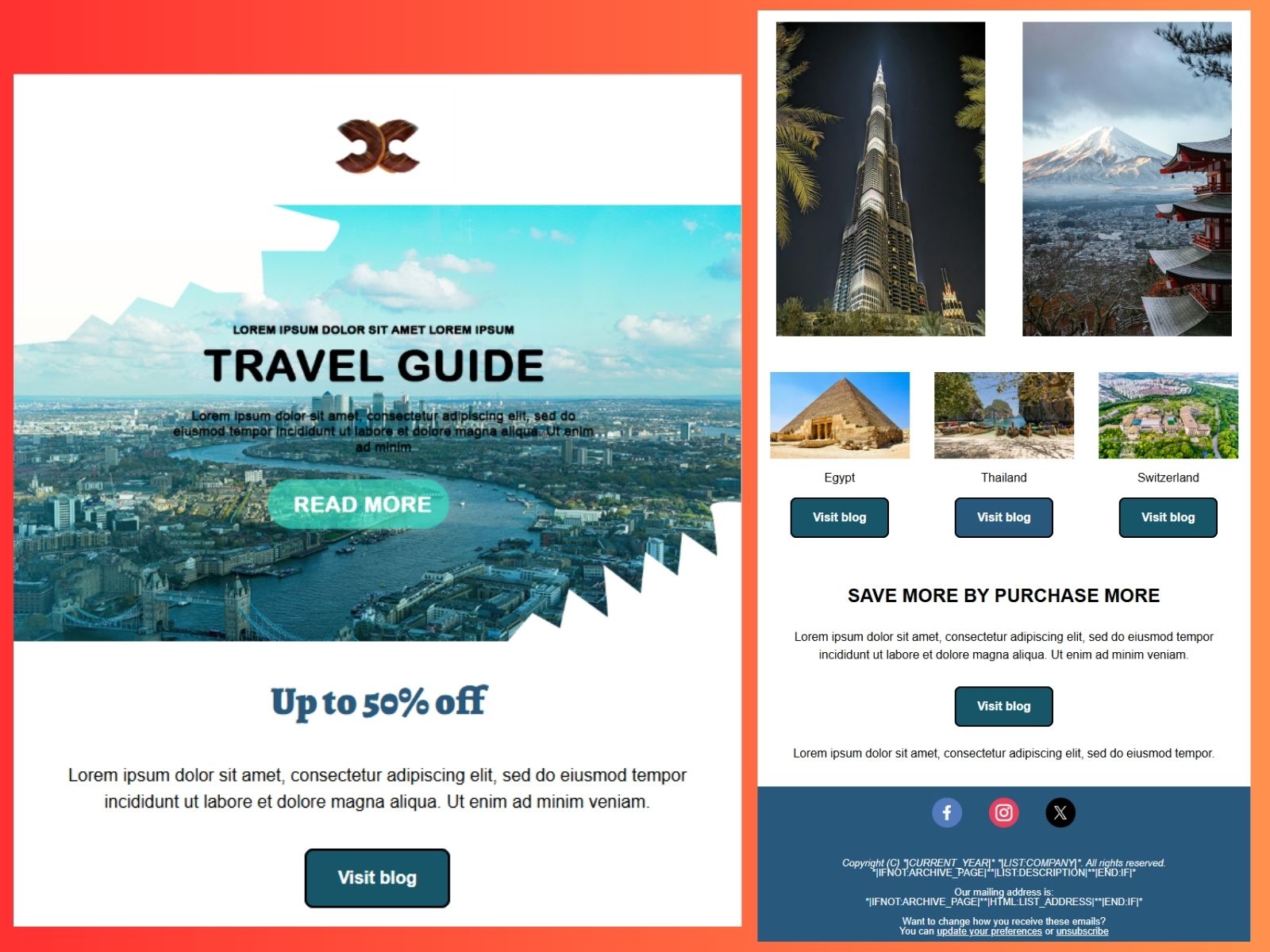Click the Up to 50% off heading
1270x952 pixels.
379,702
